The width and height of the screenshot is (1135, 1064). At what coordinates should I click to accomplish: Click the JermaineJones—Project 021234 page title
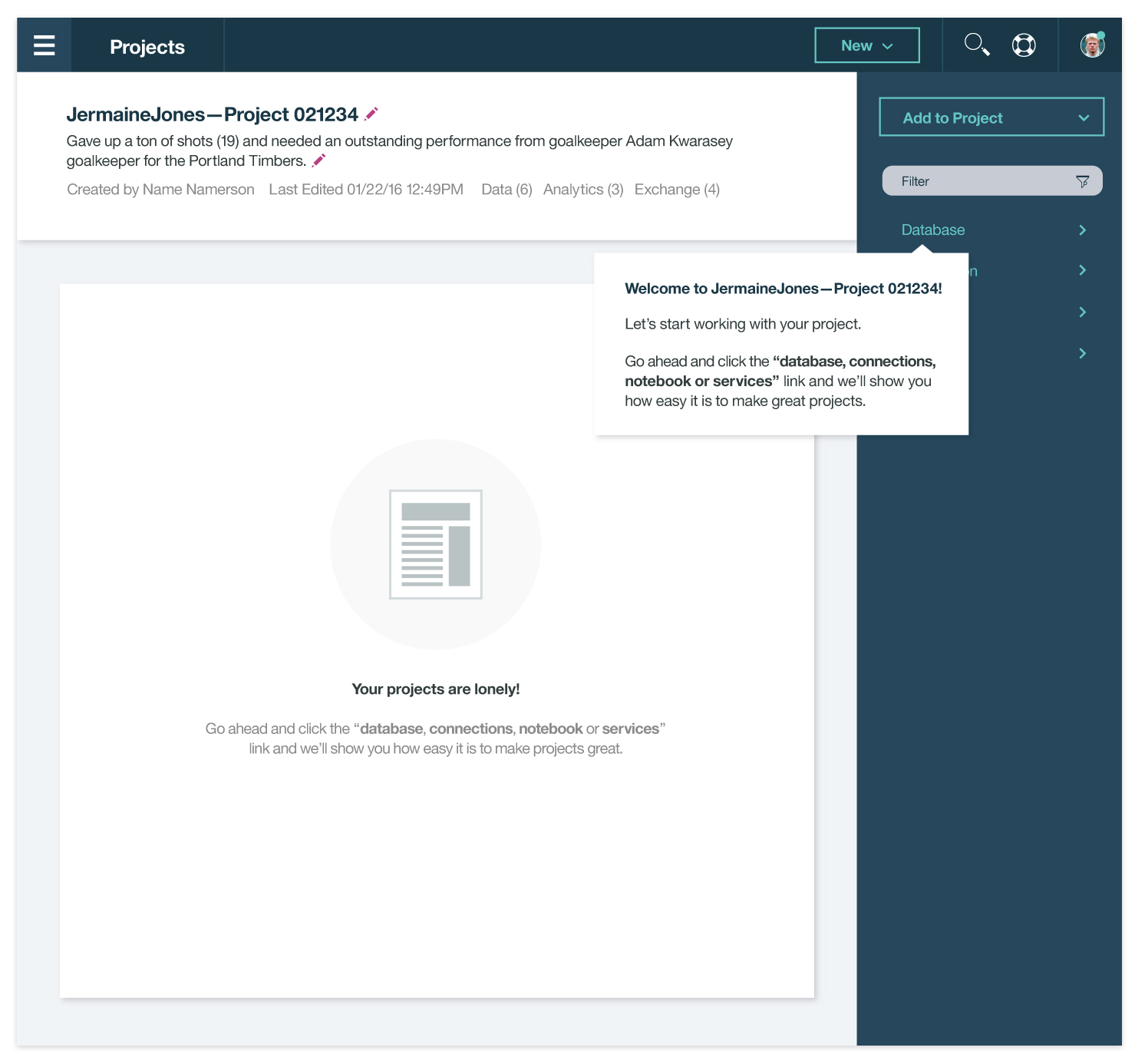point(213,114)
